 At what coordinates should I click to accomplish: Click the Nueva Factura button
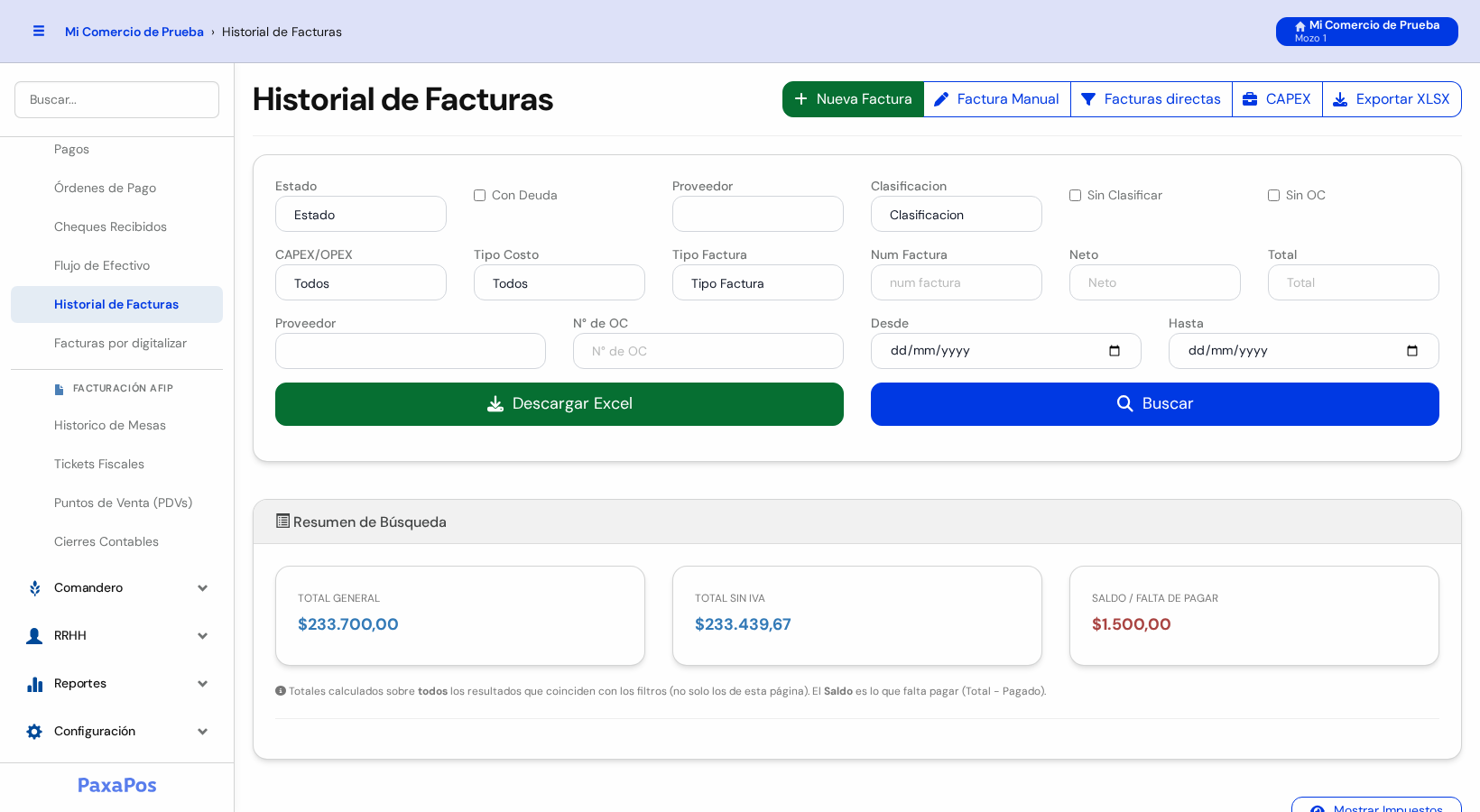(853, 99)
